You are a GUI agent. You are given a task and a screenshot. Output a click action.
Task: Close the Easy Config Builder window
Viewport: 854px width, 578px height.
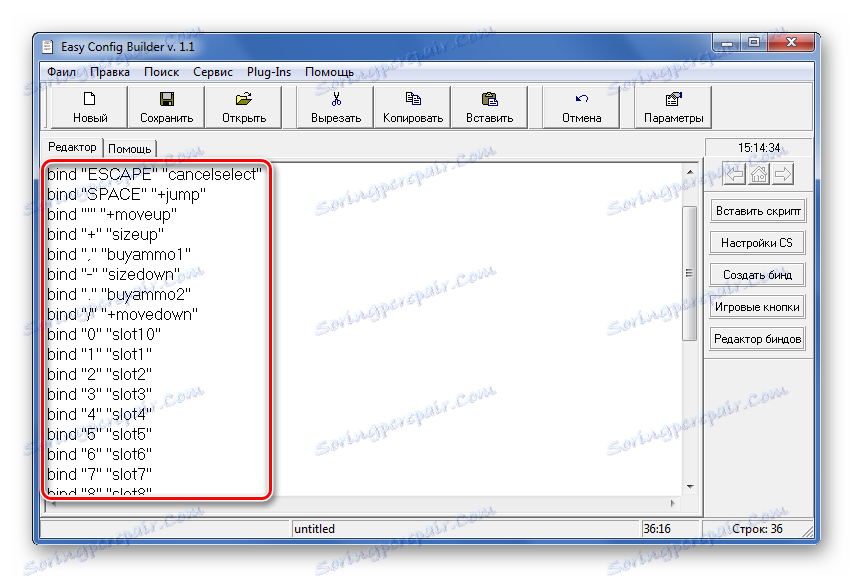click(x=791, y=43)
